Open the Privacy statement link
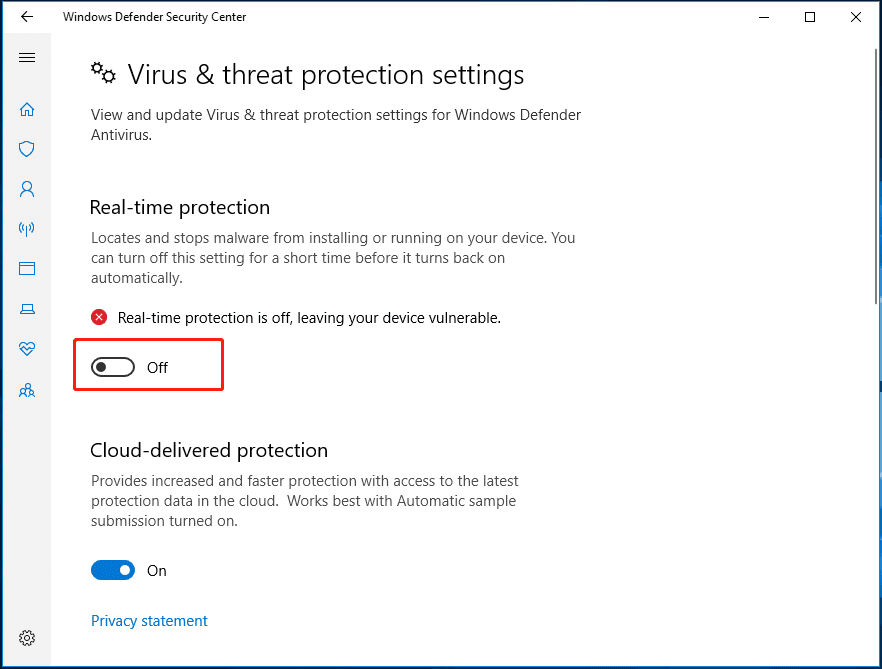 click(149, 621)
